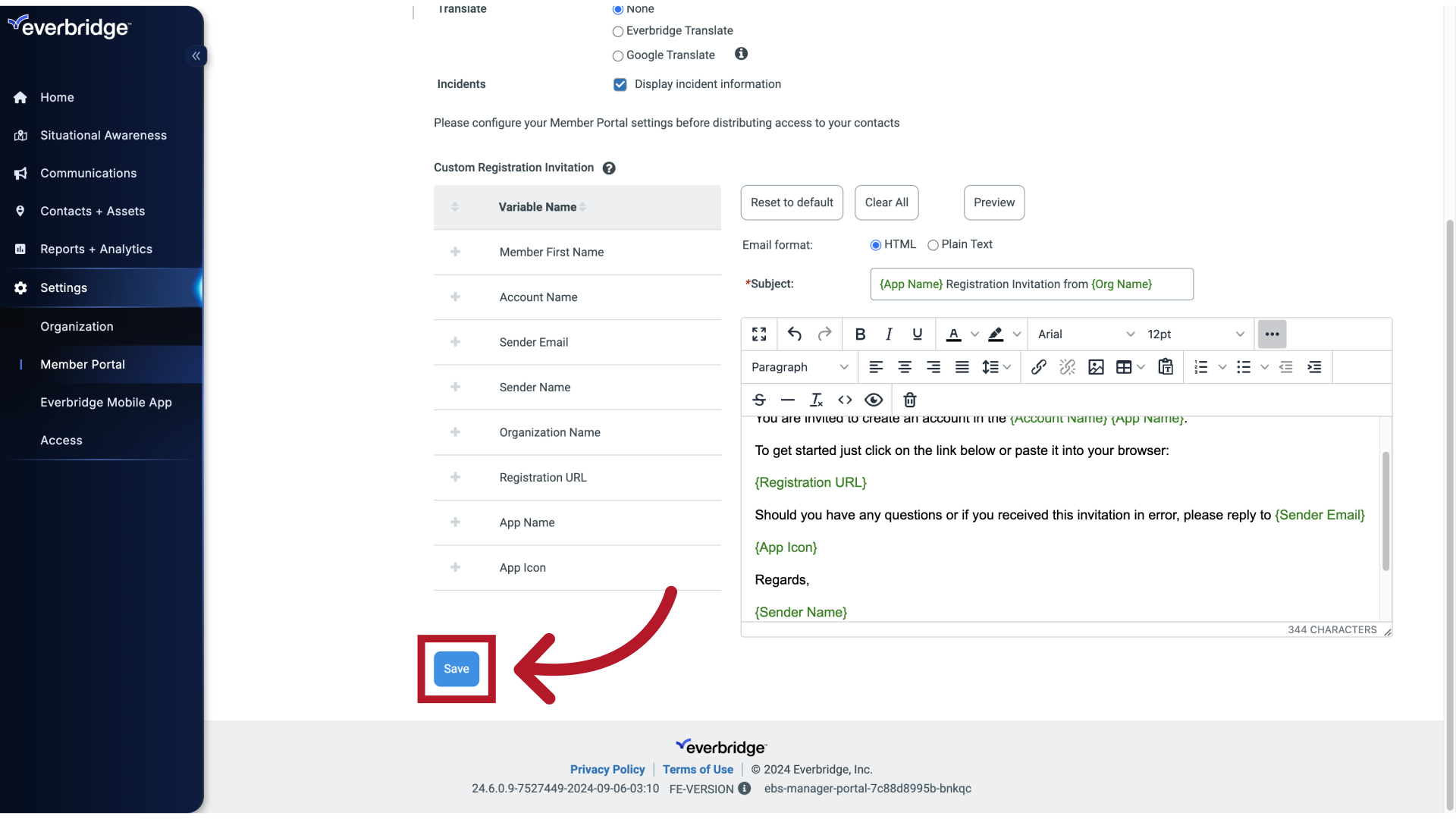Preview content with the eye icon
The image size is (1456, 819).
tap(874, 400)
